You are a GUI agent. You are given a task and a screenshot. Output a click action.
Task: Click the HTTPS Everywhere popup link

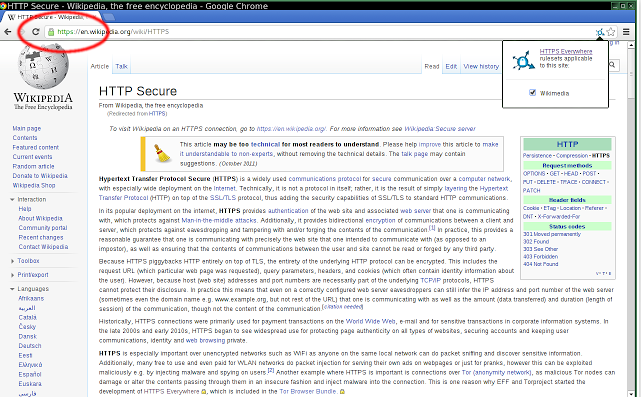coord(566,52)
